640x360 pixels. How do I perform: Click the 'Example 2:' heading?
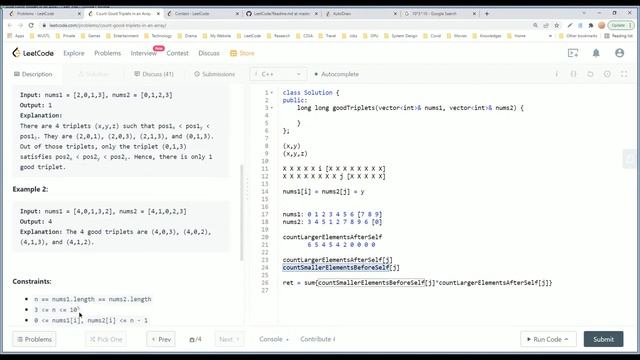point(30,189)
